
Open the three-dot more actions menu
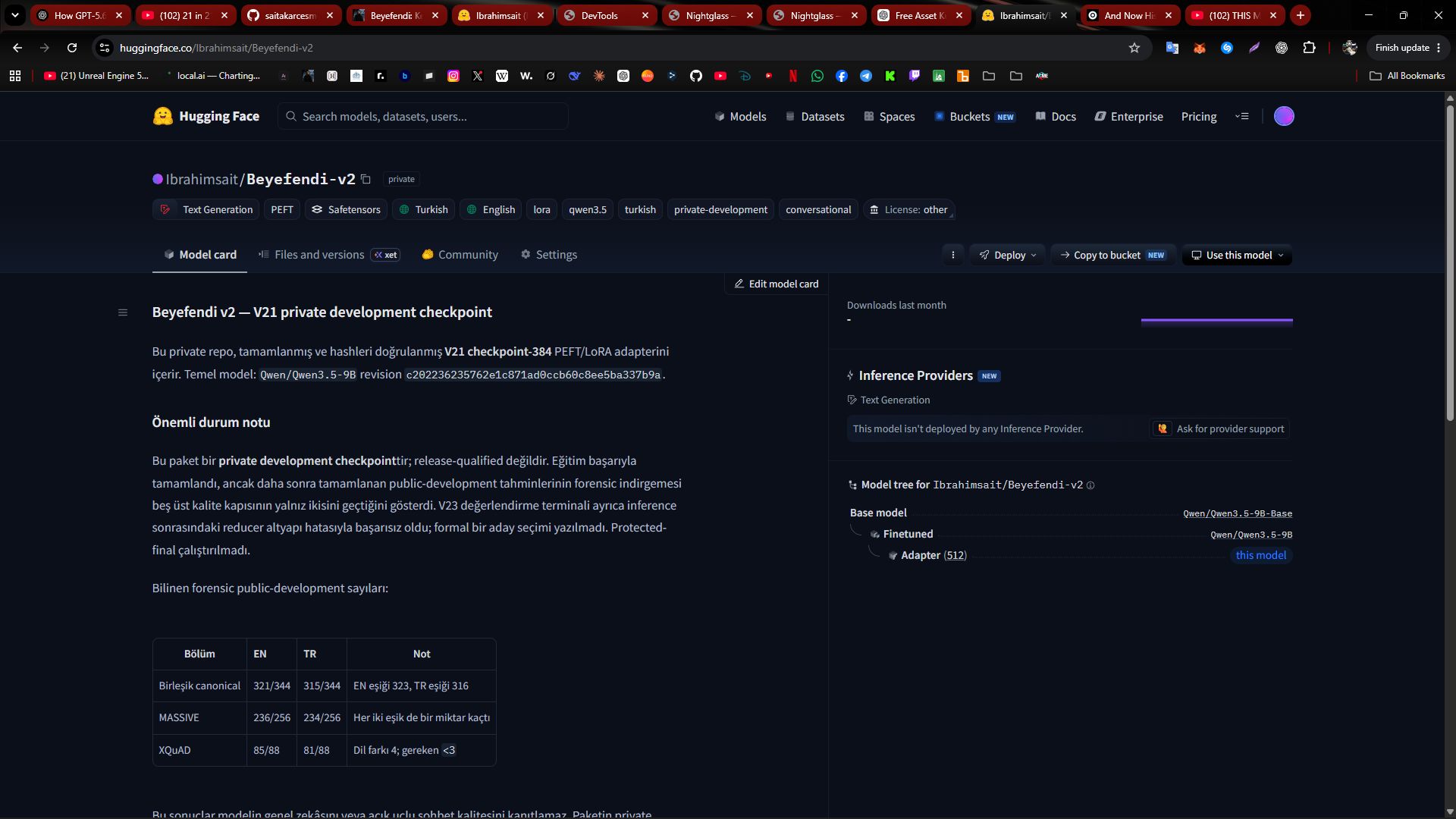[x=953, y=256]
